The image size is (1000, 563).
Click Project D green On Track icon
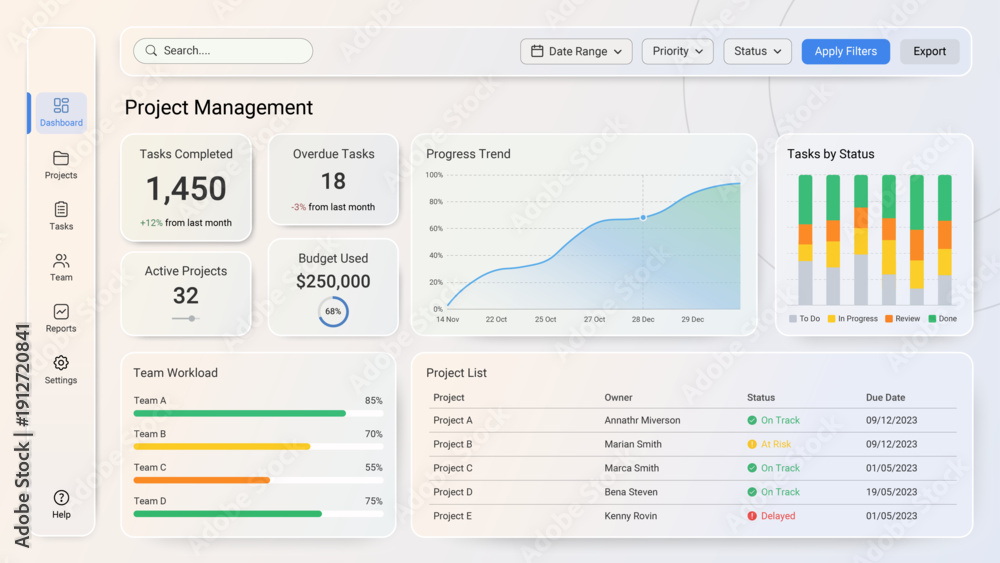[x=752, y=492]
